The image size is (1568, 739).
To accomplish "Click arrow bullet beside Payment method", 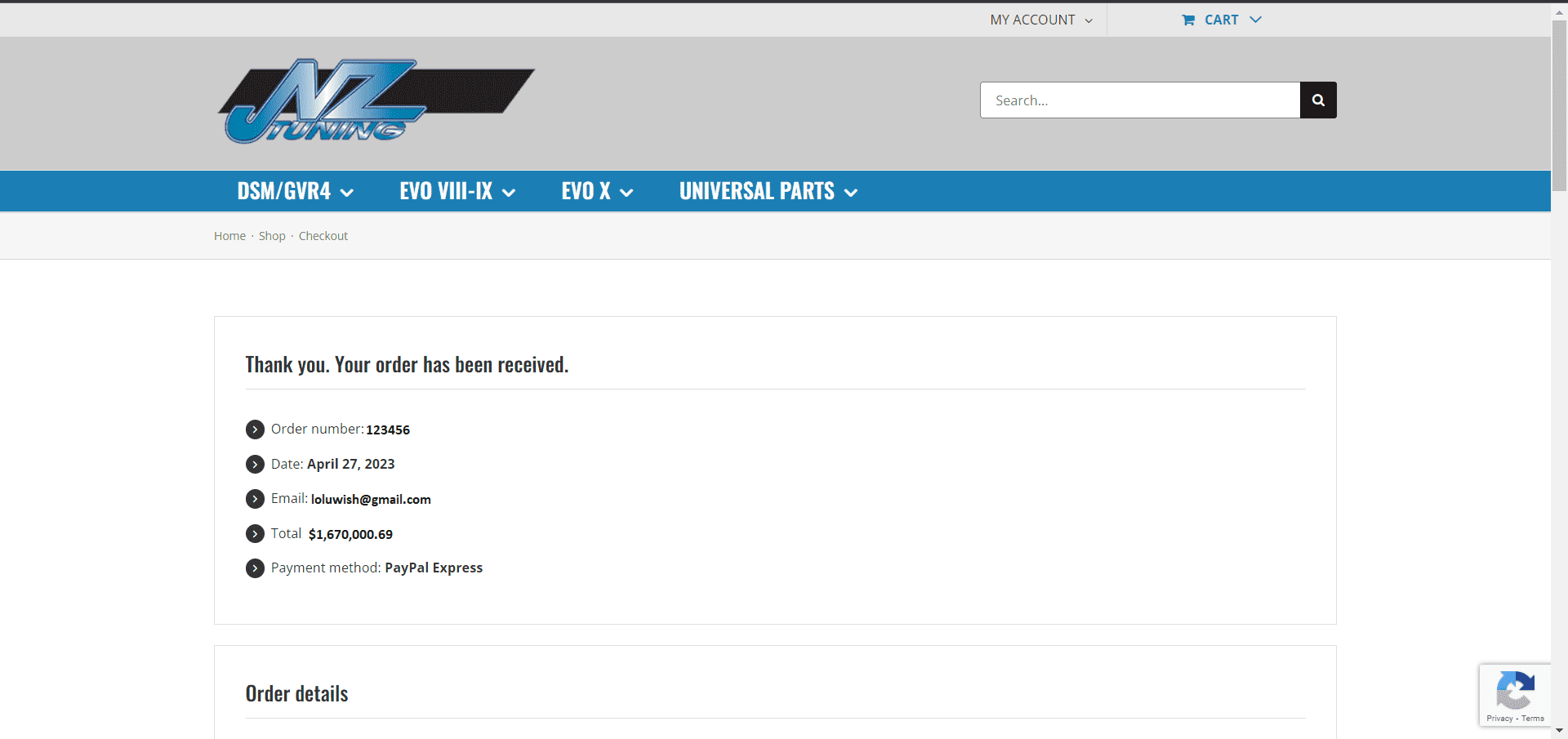I will click(255, 568).
